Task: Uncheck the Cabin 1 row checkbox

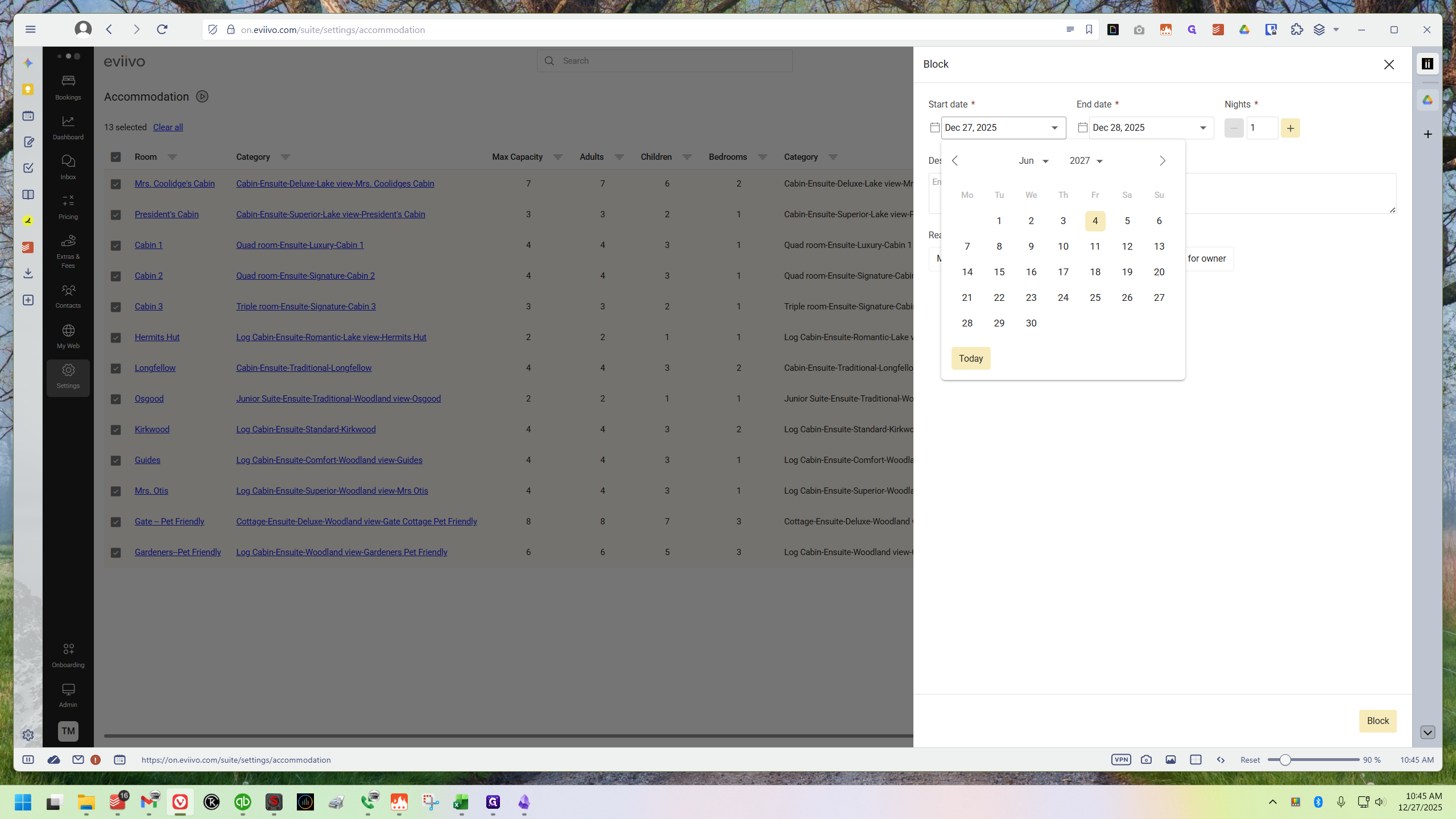Action: 115,246
